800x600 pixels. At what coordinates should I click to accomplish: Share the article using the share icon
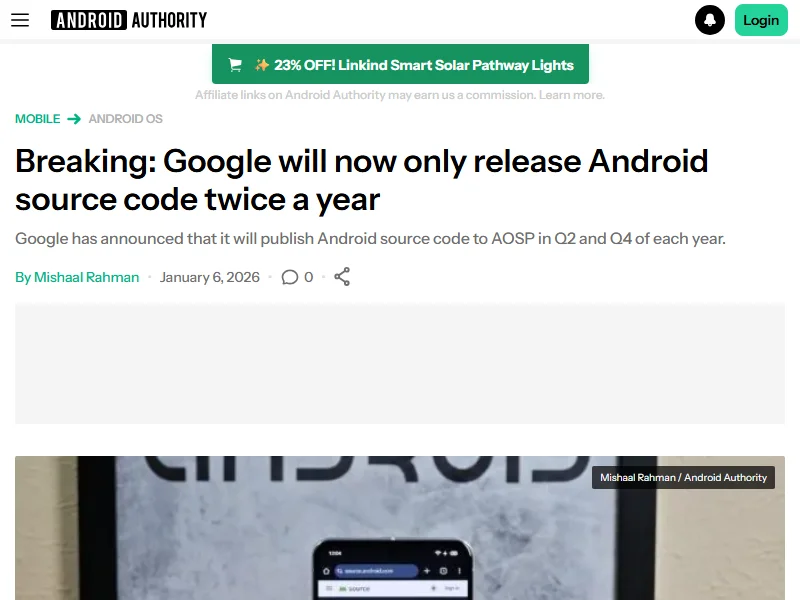pos(342,277)
